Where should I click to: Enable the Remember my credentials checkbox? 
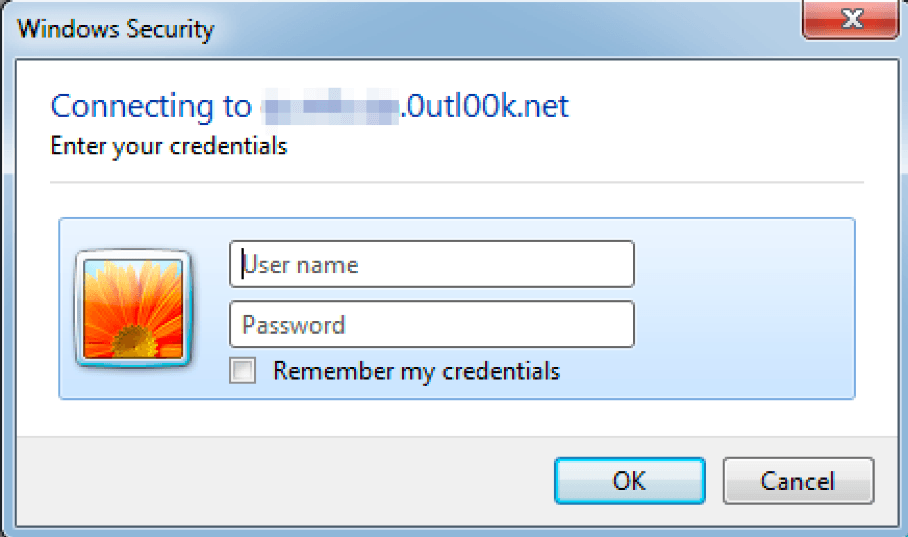[x=243, y=371]
